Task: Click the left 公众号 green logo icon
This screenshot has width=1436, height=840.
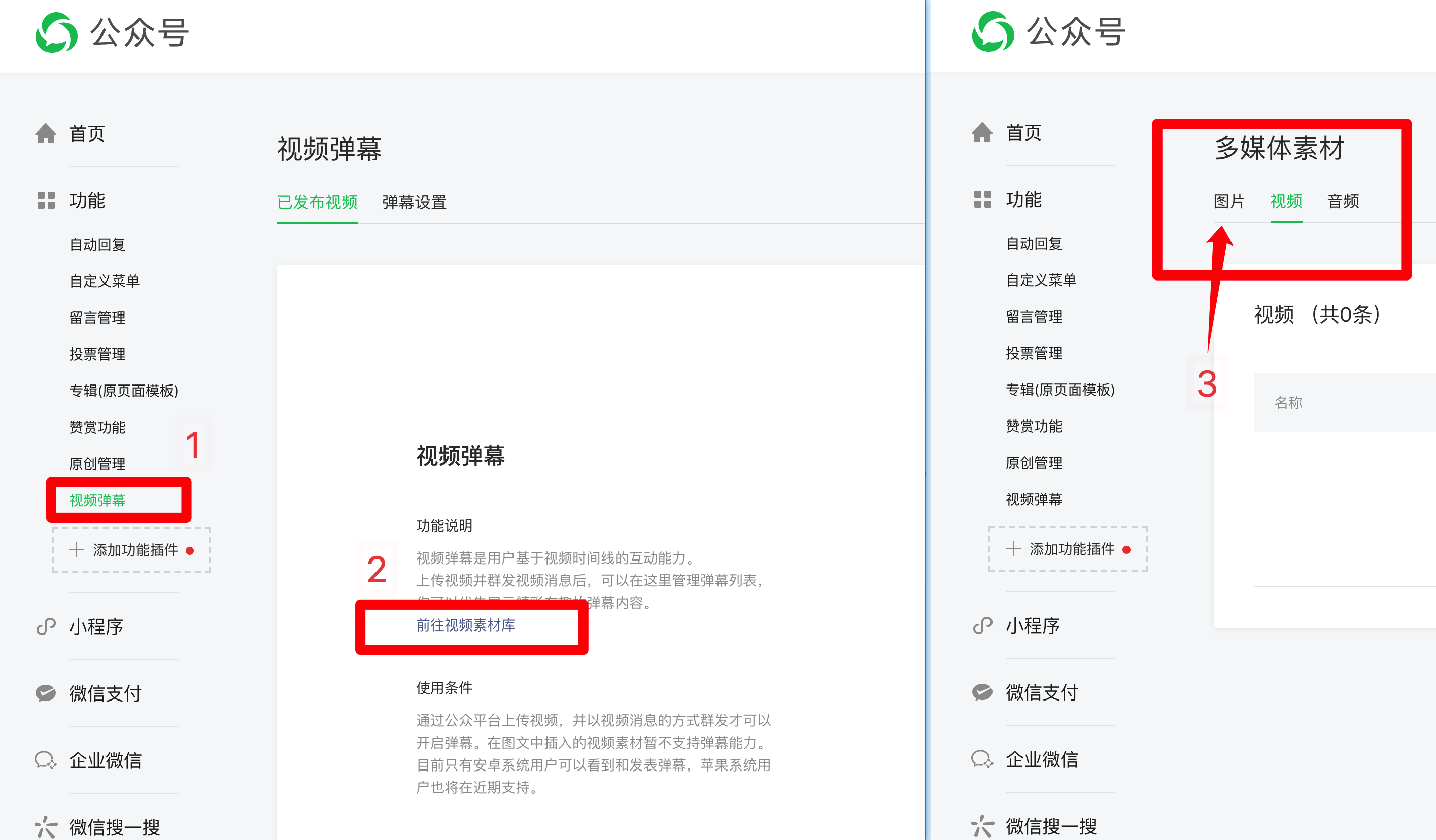Action: click(56, 32)
